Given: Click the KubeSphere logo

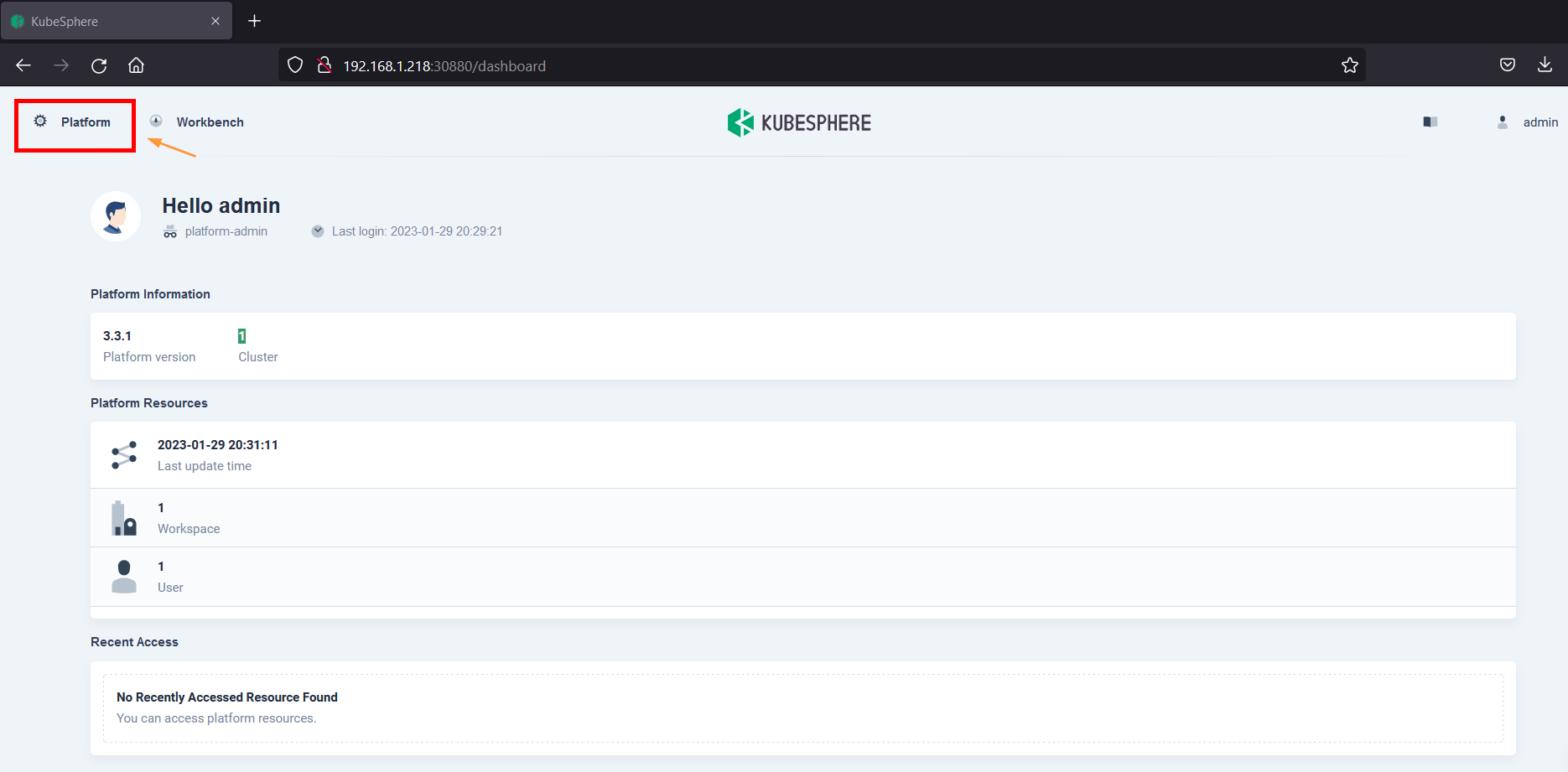Looking at the screenshot, I should [799, 122].
